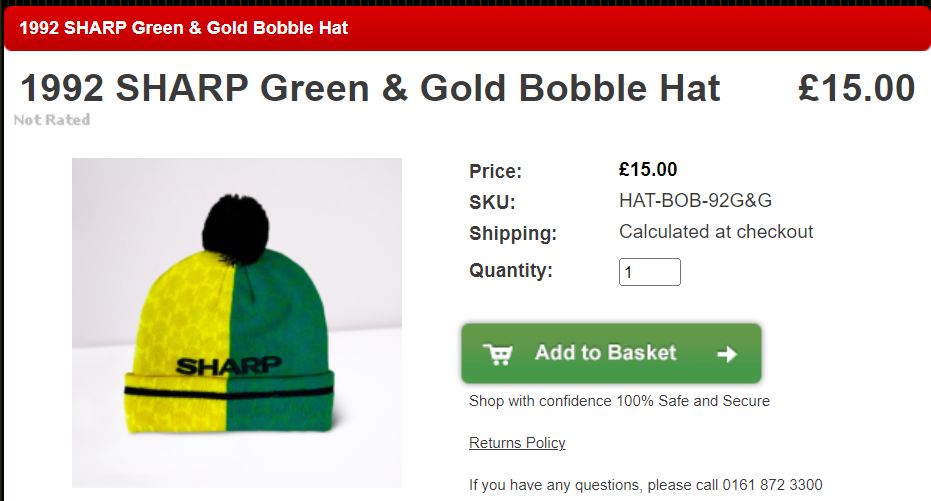This screenshot has height=501, width=931.
Task: Click the large product title heading
Action: [370, 88]
